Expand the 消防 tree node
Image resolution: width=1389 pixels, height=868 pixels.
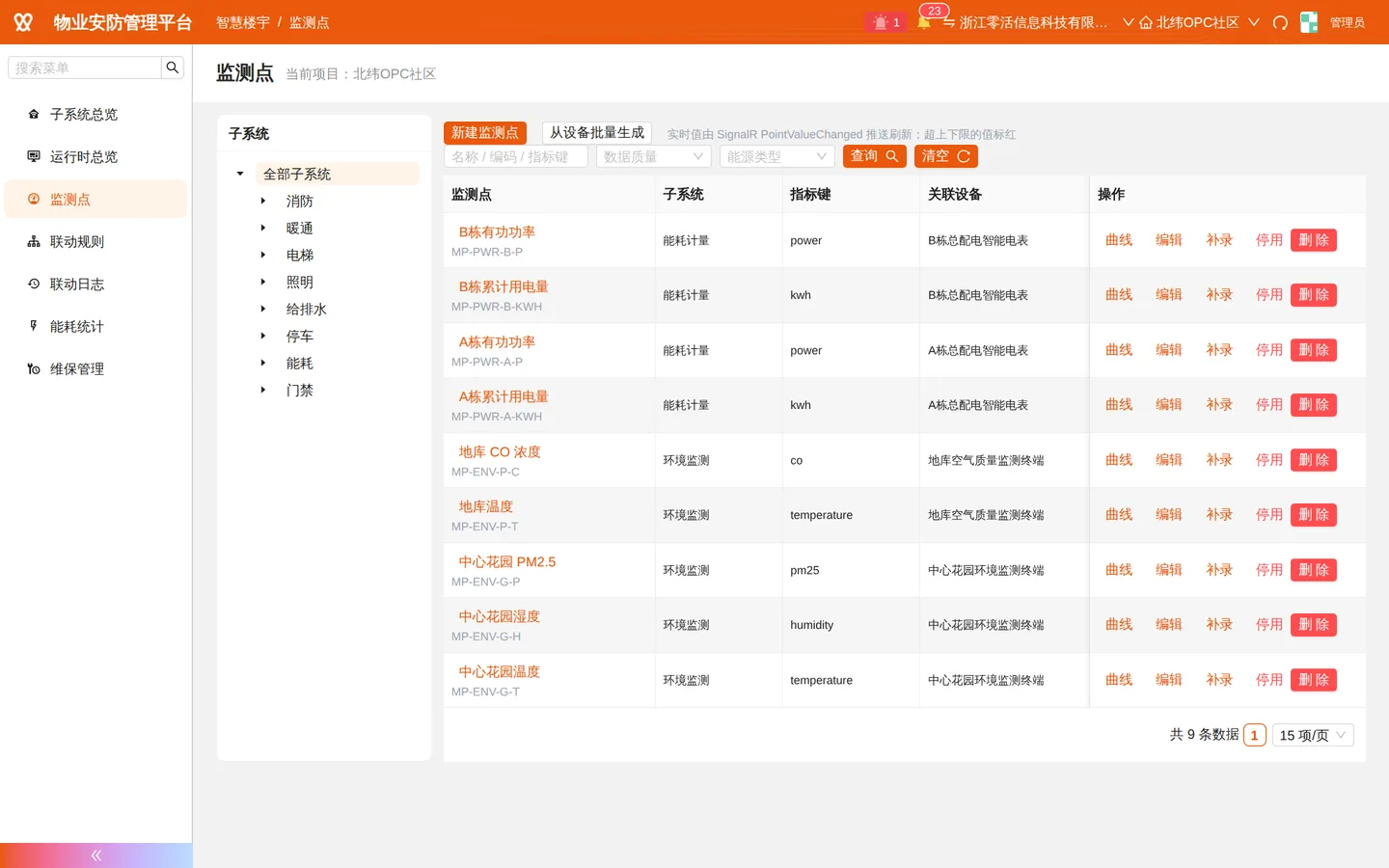[262, 201]
